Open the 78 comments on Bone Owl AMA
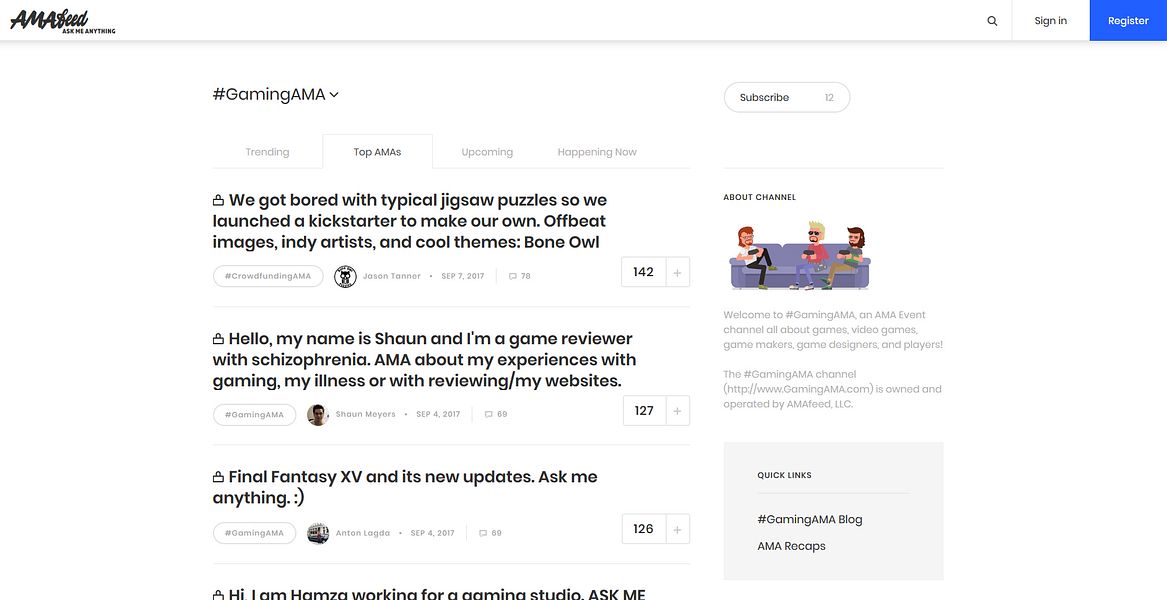1167x600 pixels. tap(519, 276)
